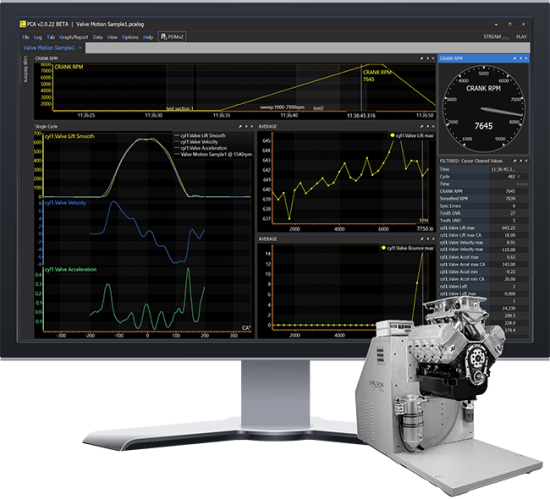Viewport: 550px width, 499px height.
Task: Click the 7750 RPM cursor value label
Action: point(423,229)
